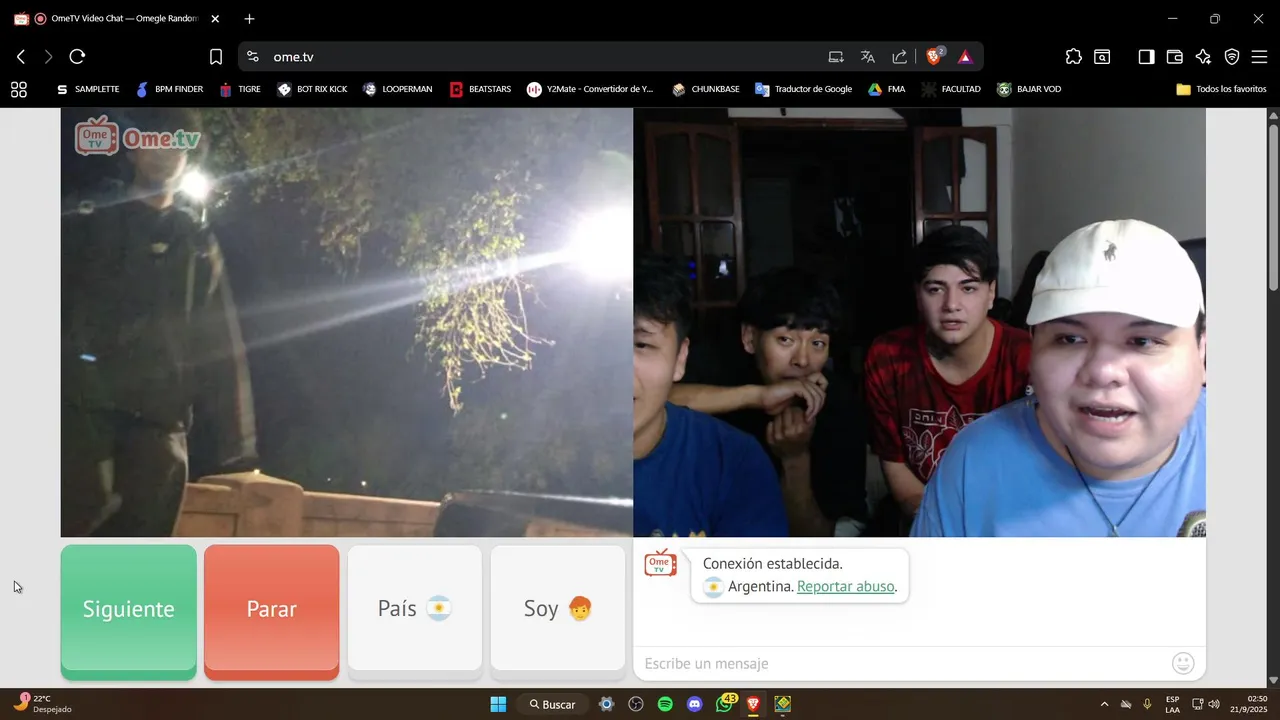The width and height of the screenshot is (1280, 720).
Task: Open the SAMPLETTE bookmark
Action: [x=88, y=89]
